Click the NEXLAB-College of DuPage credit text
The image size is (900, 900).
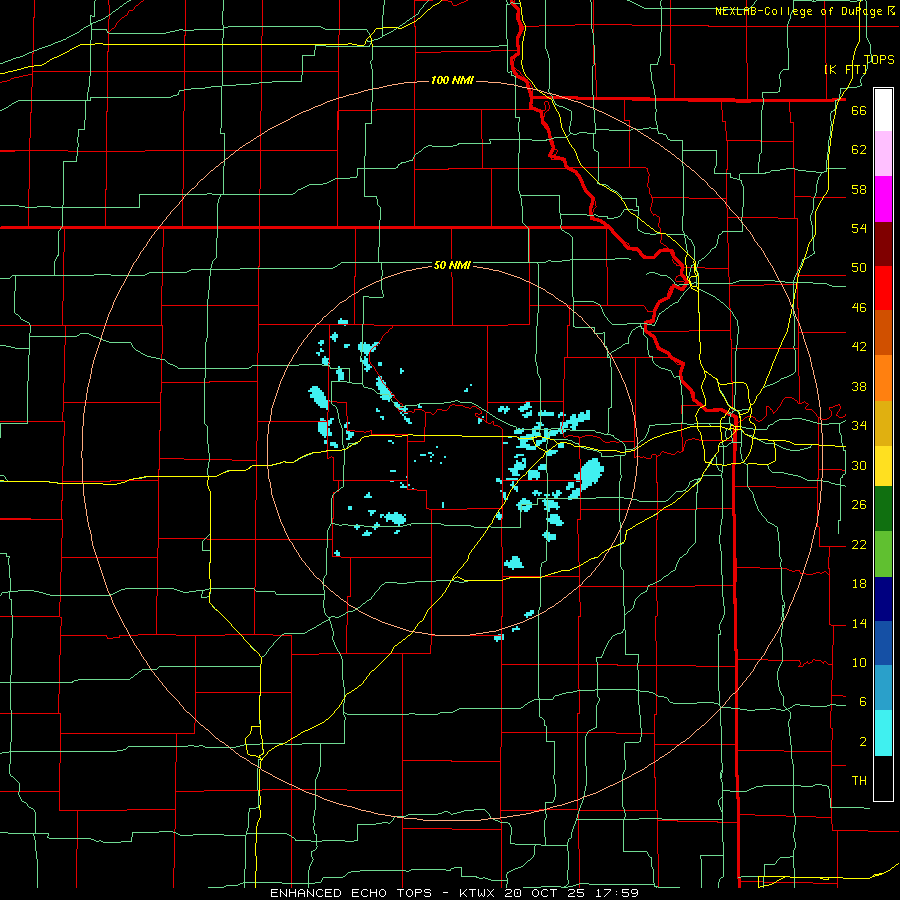[798, 11]
